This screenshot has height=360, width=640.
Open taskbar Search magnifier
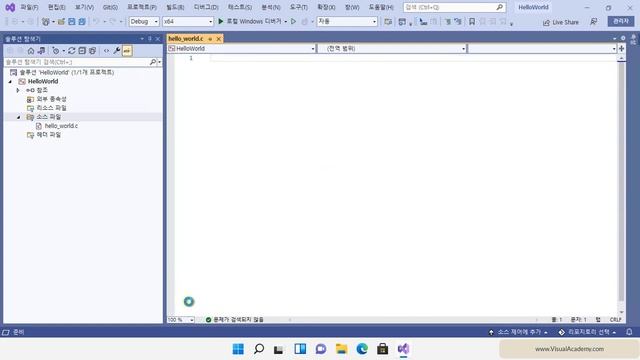[x=259, y=349]
